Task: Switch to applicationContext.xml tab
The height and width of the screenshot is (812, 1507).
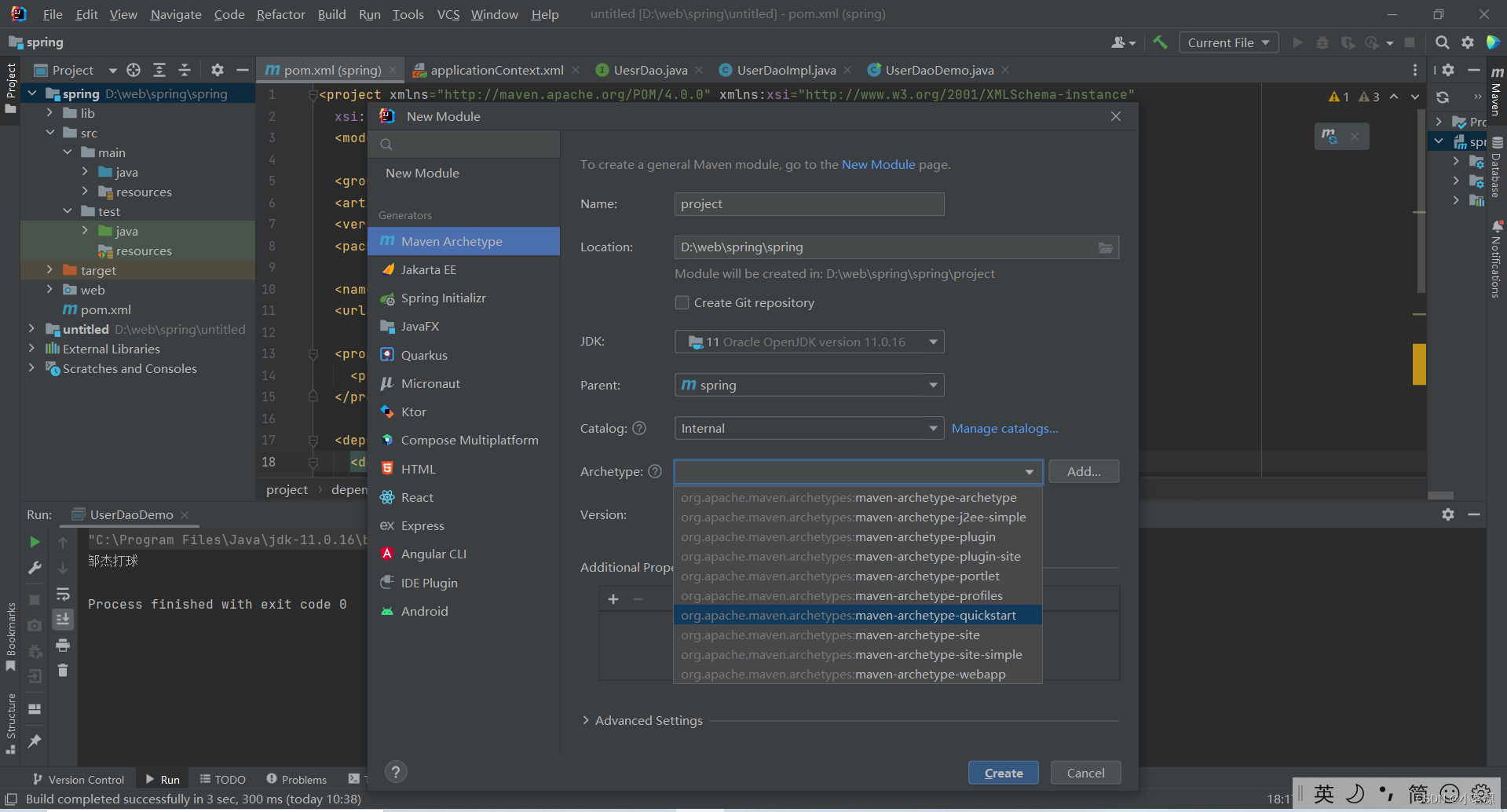Action: (x=497, y=70)
